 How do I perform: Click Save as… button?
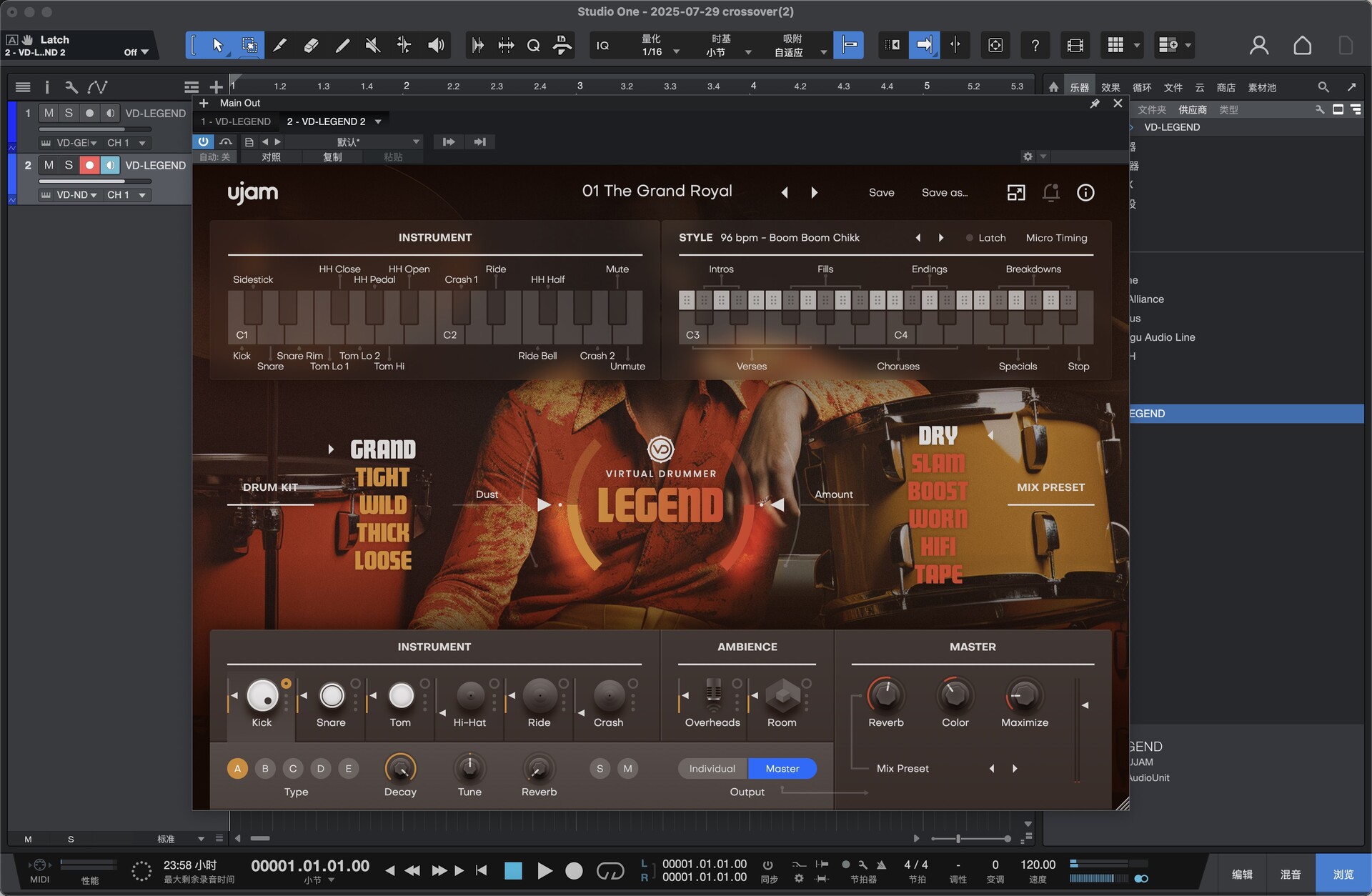click(945, 192)
